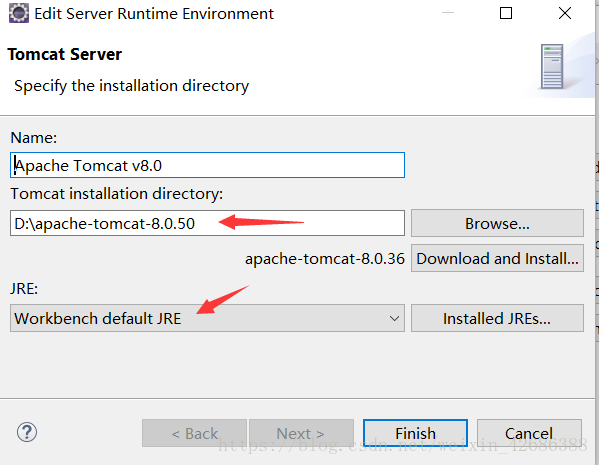This screenshot has width=599, height=465.
Task: Browse for the Tomcat installation folder
Action: click(x=497, y=223)
